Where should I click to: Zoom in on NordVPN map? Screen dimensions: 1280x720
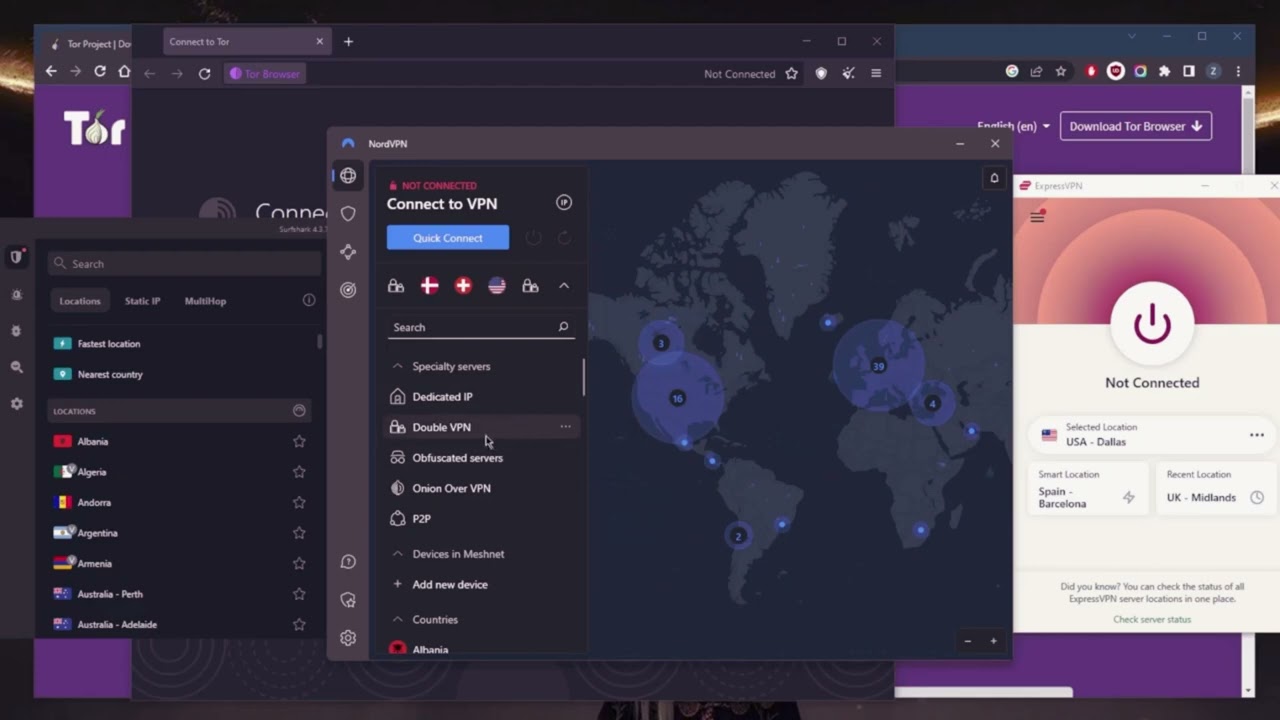click(993, 641)
